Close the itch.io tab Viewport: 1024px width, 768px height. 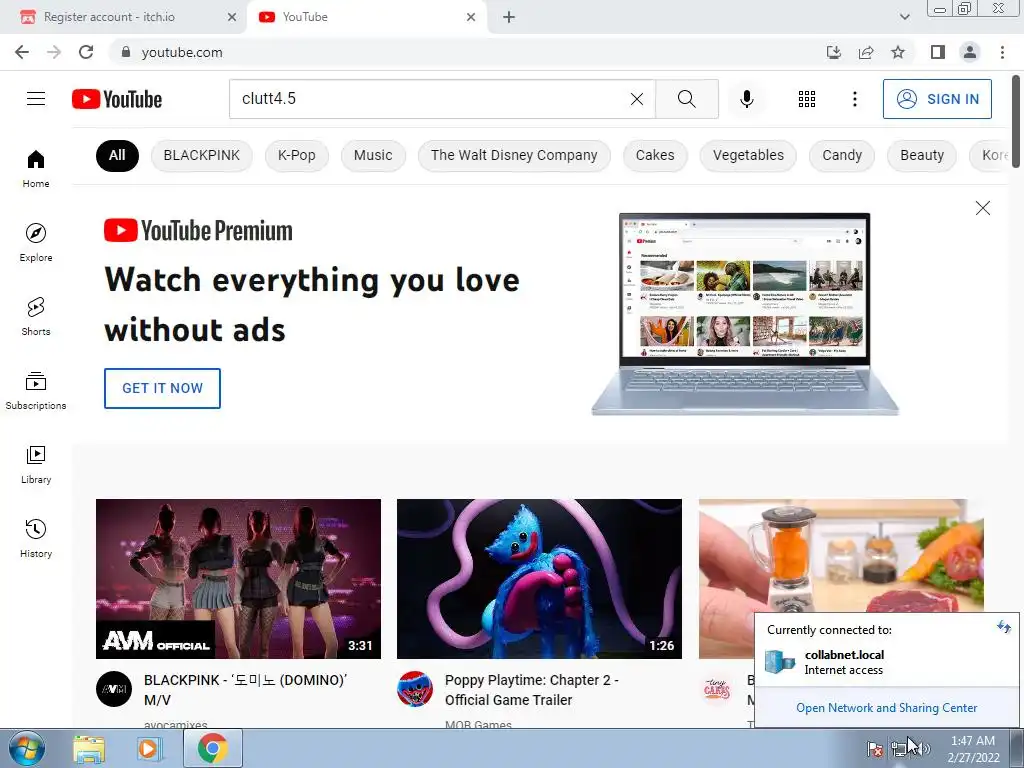click(x=232, y=17)
